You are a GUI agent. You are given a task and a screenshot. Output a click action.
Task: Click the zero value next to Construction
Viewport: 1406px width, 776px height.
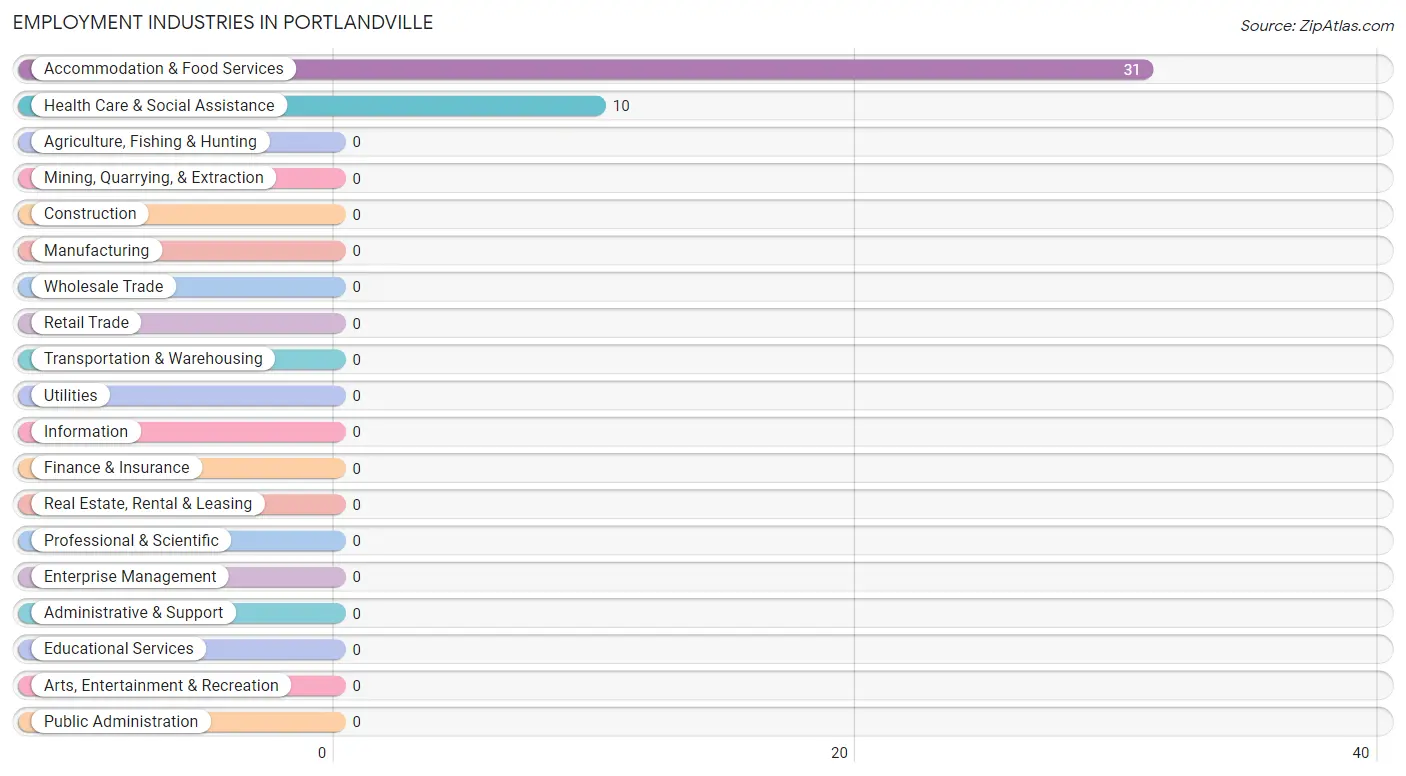[x=356, y=215]
